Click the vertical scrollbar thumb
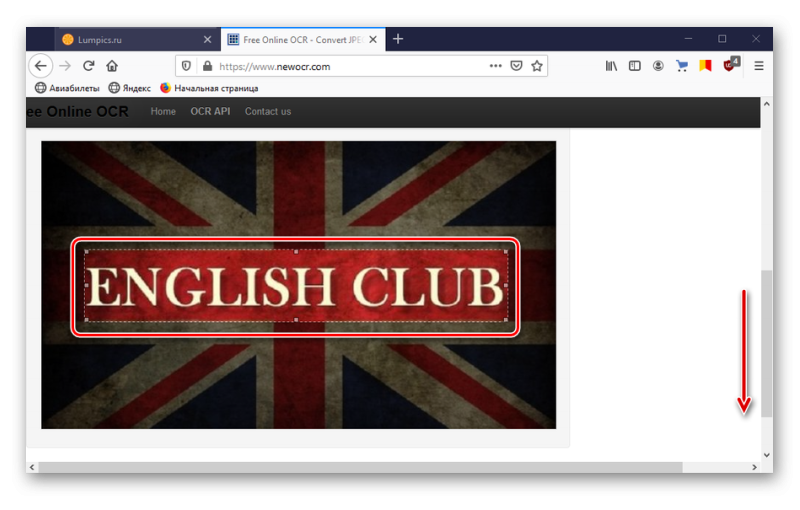The width and height of the screenshot is (800, 510). tap(766, 343)
